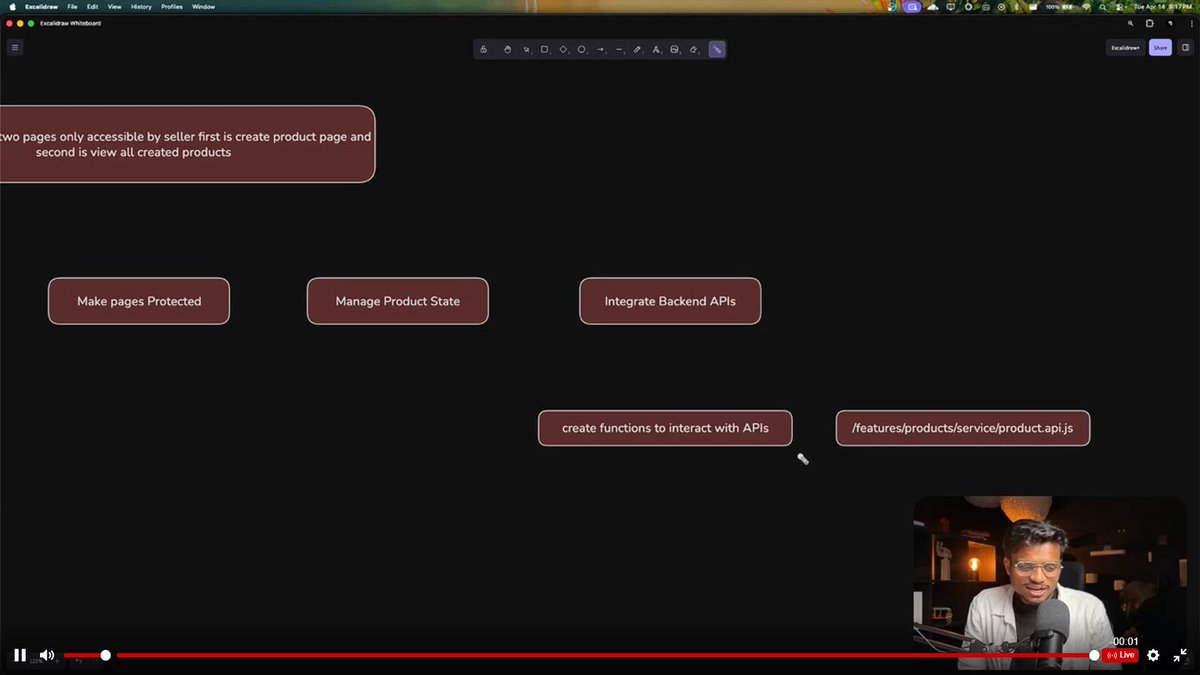
Task: Select the 'Manage Product State' box
Action: click(x=398, y=301)
